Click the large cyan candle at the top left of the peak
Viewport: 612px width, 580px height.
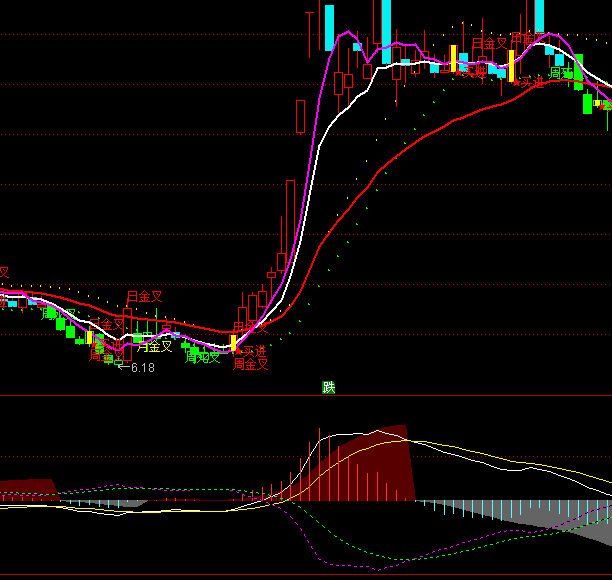point(329,27)
